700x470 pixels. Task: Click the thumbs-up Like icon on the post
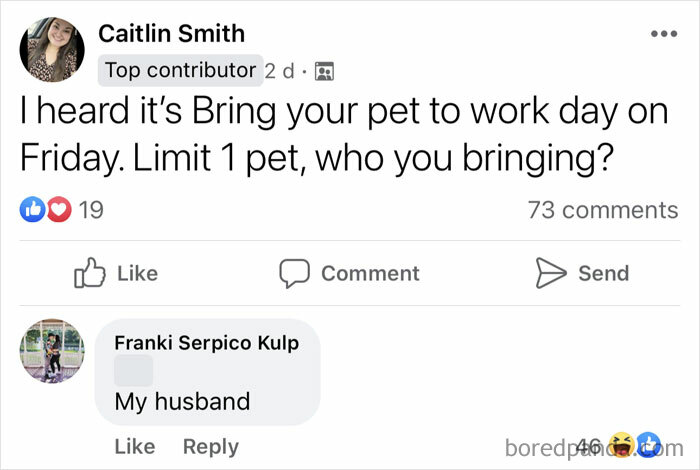coord(90,273)
